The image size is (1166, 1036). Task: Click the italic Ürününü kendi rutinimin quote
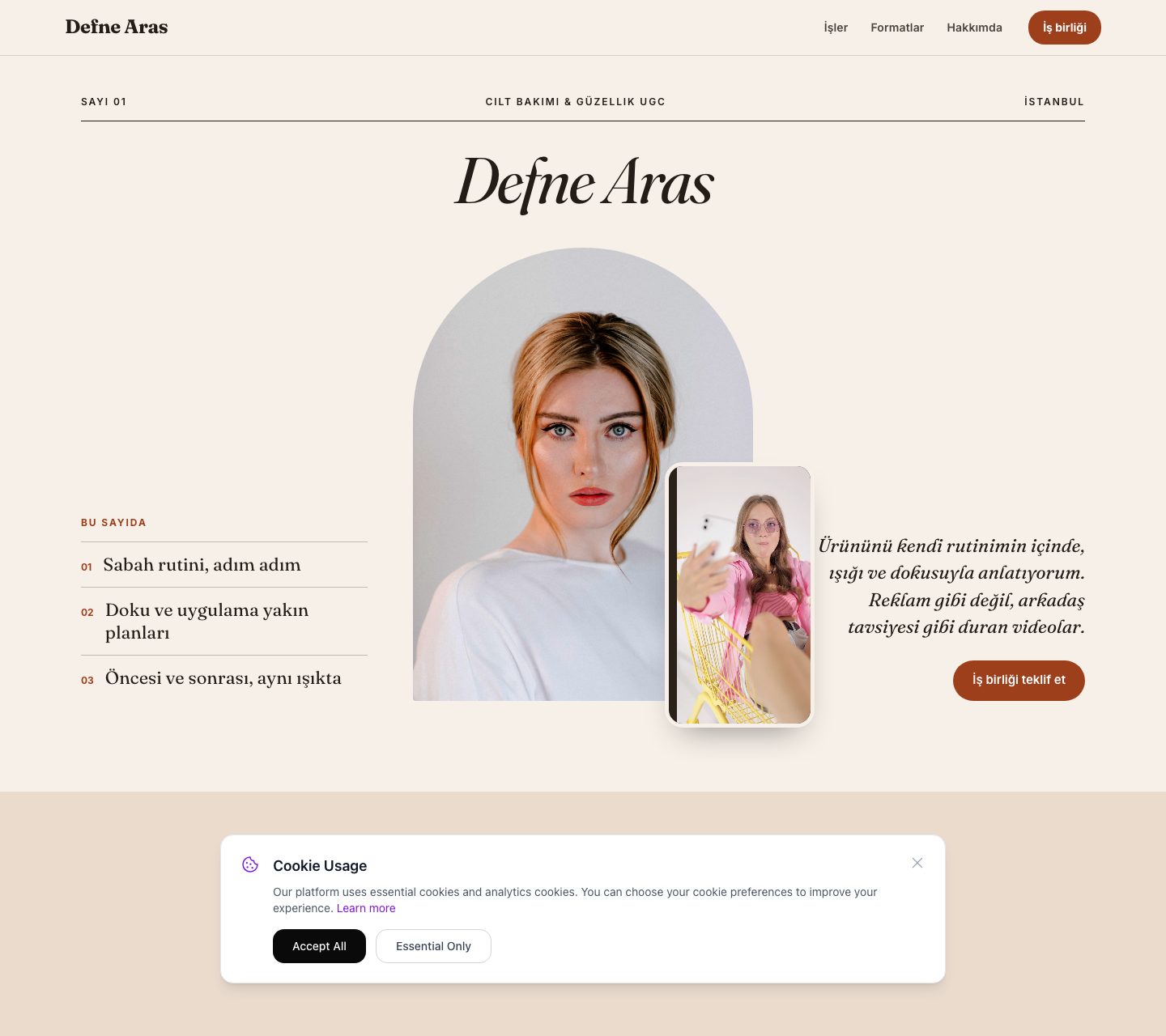click(x=951, y=586)
